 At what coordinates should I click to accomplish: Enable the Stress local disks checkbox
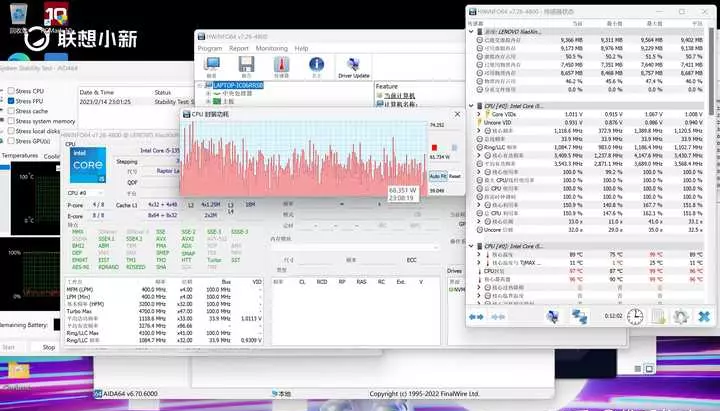(x=11, y=131)
